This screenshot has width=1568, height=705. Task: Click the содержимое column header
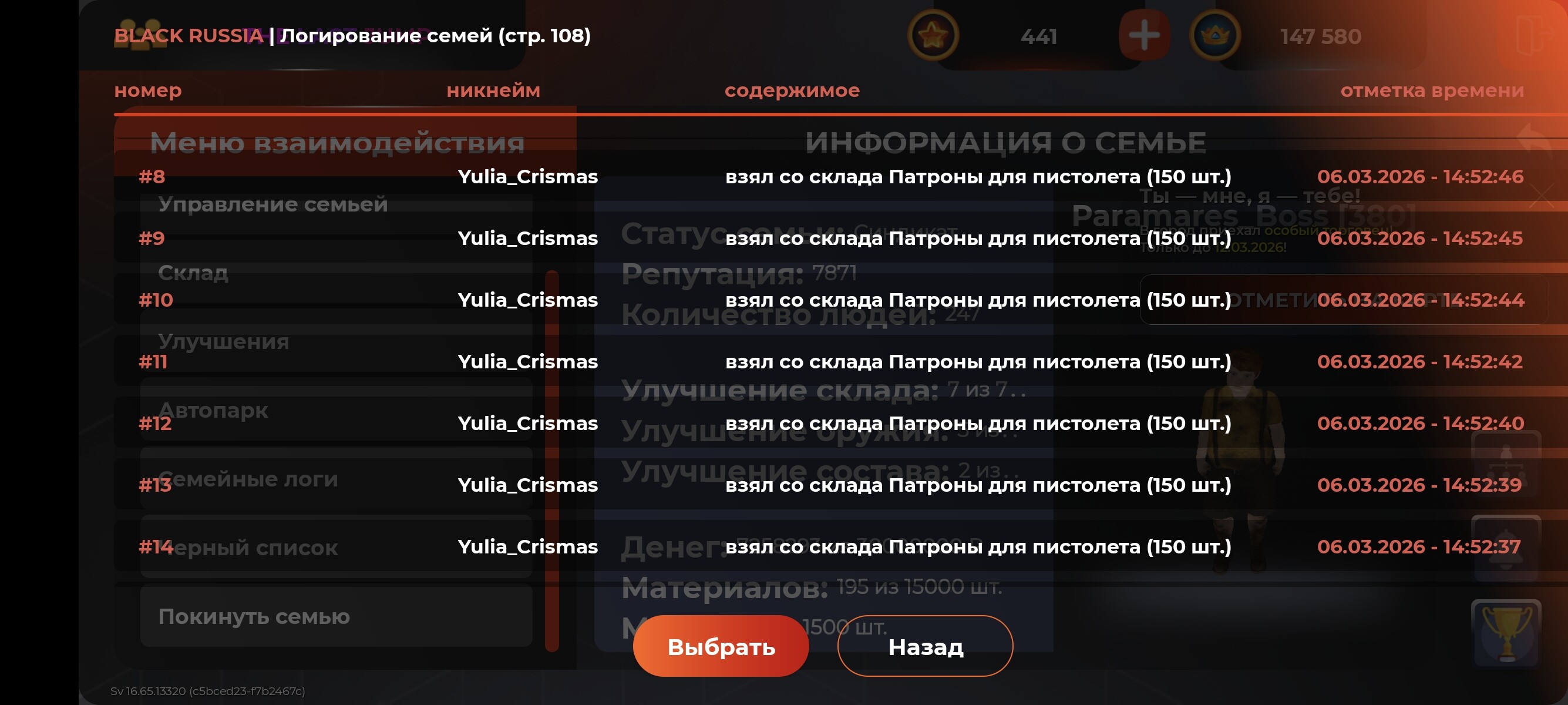point(792,90)
